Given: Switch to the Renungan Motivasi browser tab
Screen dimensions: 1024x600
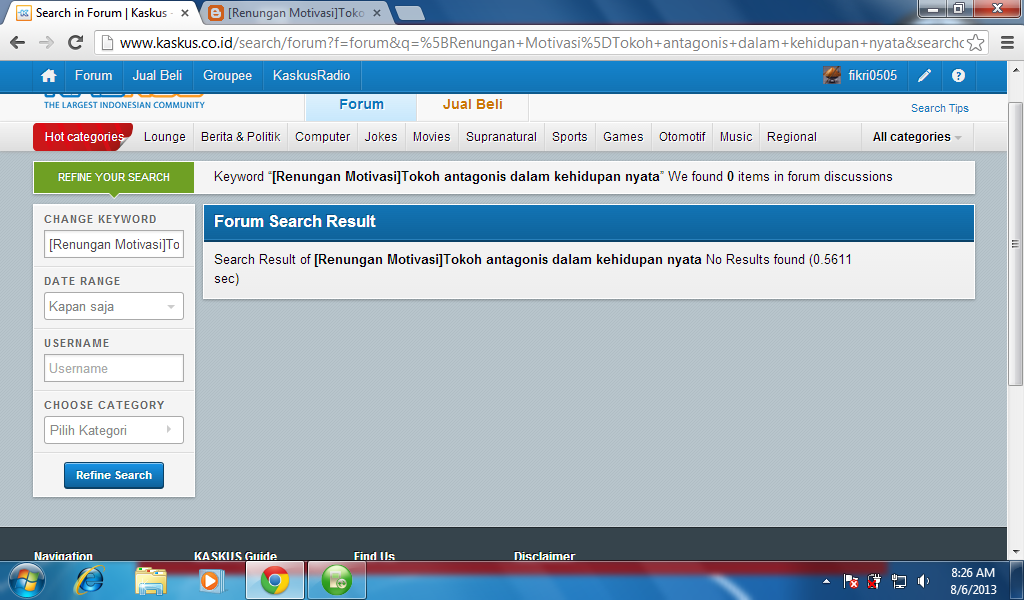Looking at the screenshot, I should (296, 13).
